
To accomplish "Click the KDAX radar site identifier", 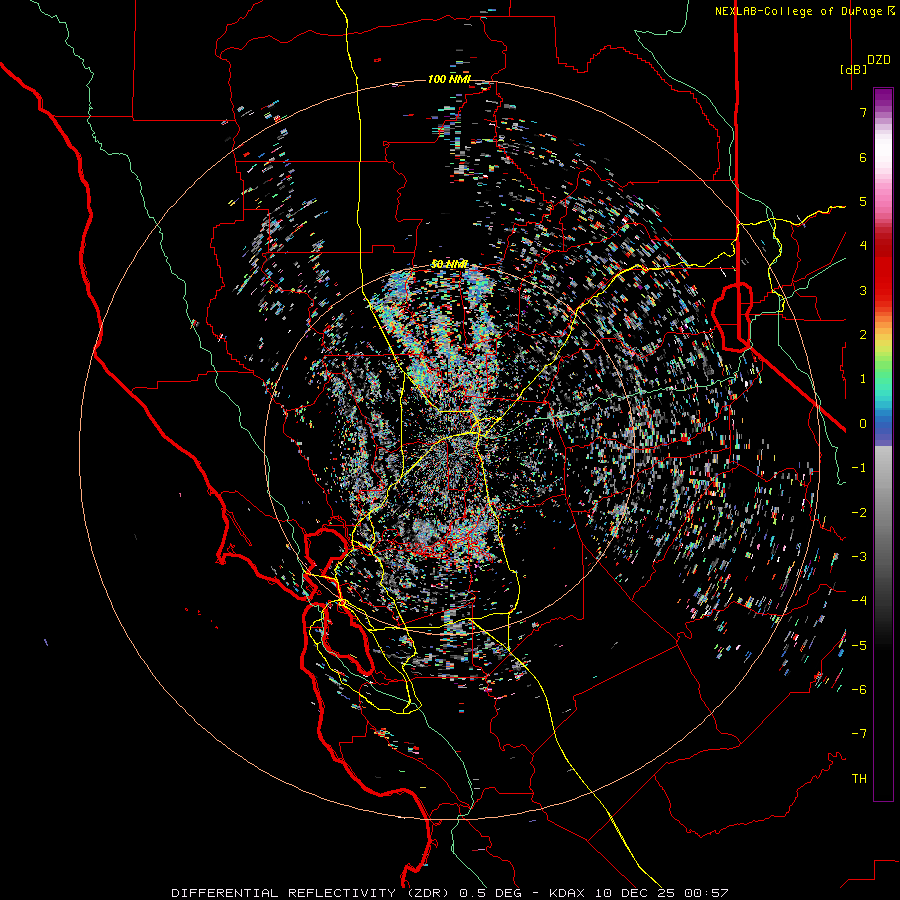I will [567, 893].
